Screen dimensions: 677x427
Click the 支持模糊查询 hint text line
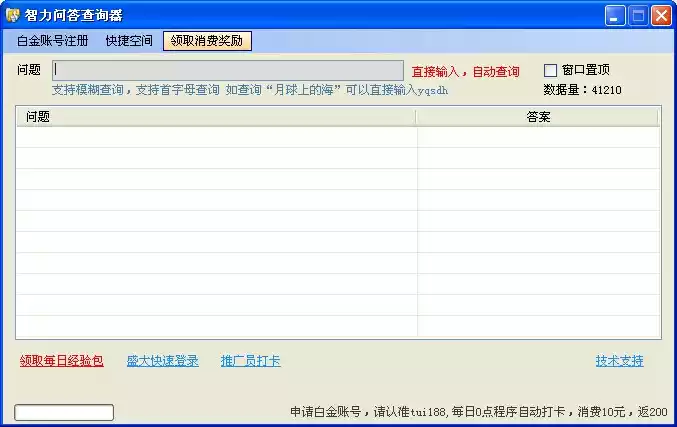coord(250,90)
